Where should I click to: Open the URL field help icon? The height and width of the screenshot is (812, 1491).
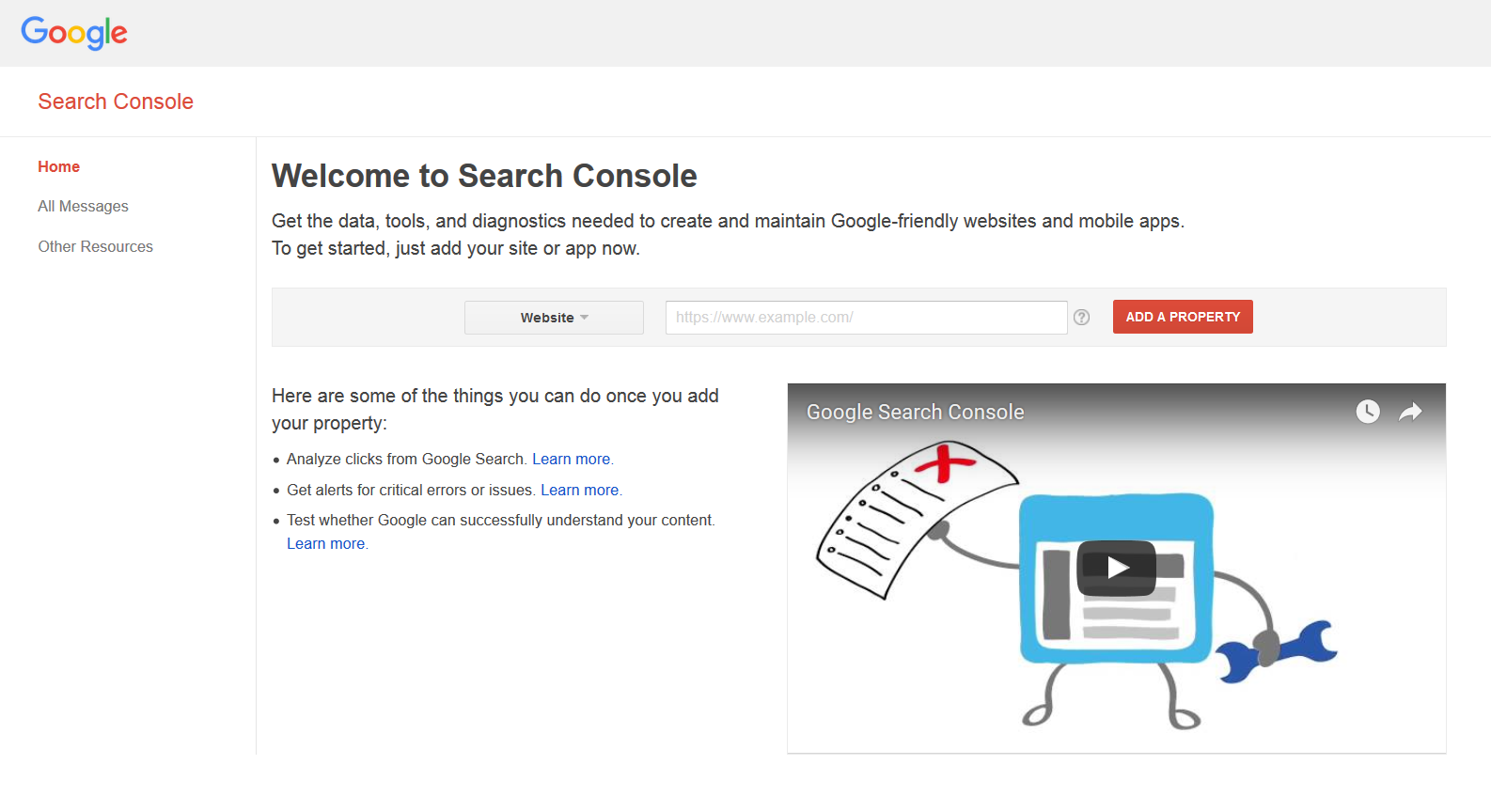tap(1081, 318)
